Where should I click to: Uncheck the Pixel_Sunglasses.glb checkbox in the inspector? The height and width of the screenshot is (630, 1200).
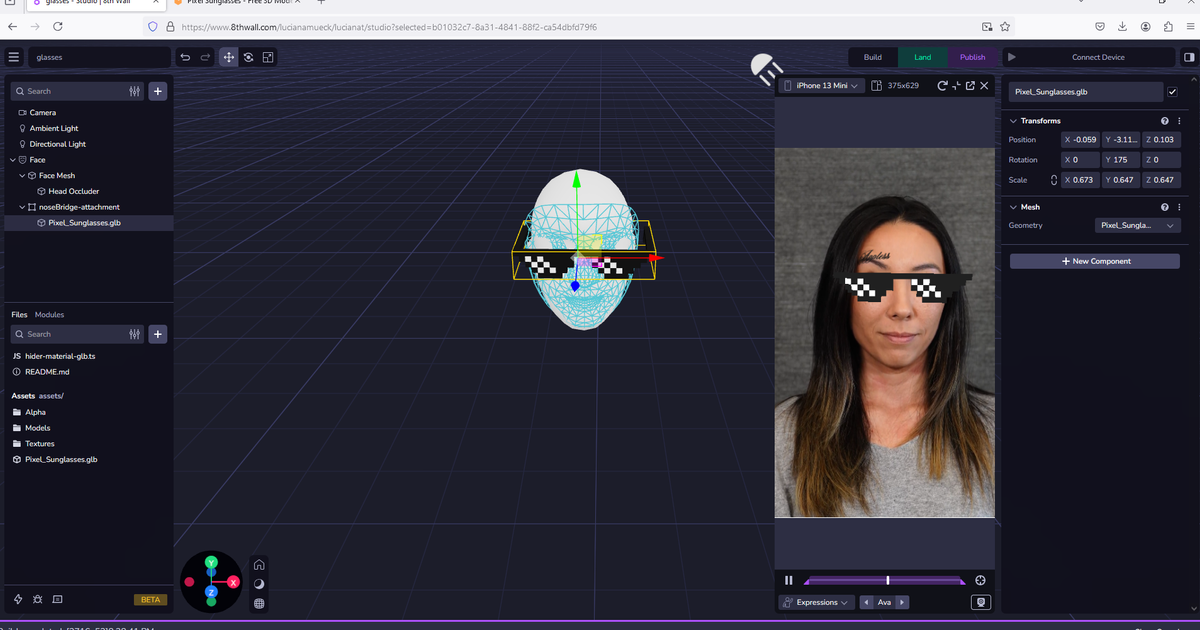(x=1172, y=90)
